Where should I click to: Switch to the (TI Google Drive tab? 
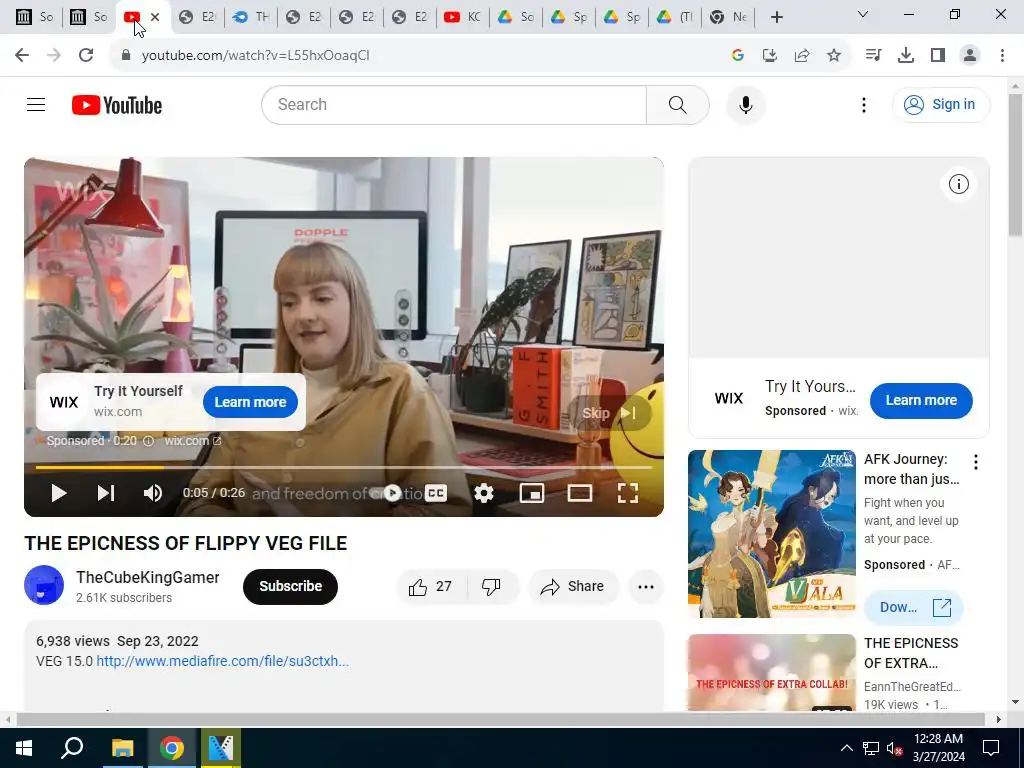click(675, 17)
